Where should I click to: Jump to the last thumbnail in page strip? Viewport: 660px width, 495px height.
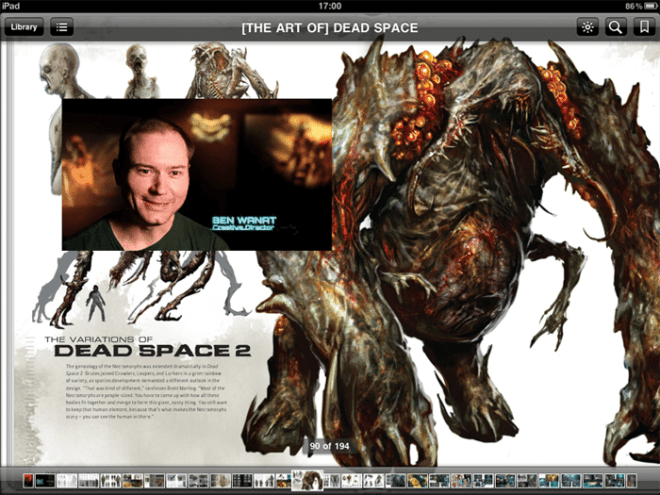631,481
